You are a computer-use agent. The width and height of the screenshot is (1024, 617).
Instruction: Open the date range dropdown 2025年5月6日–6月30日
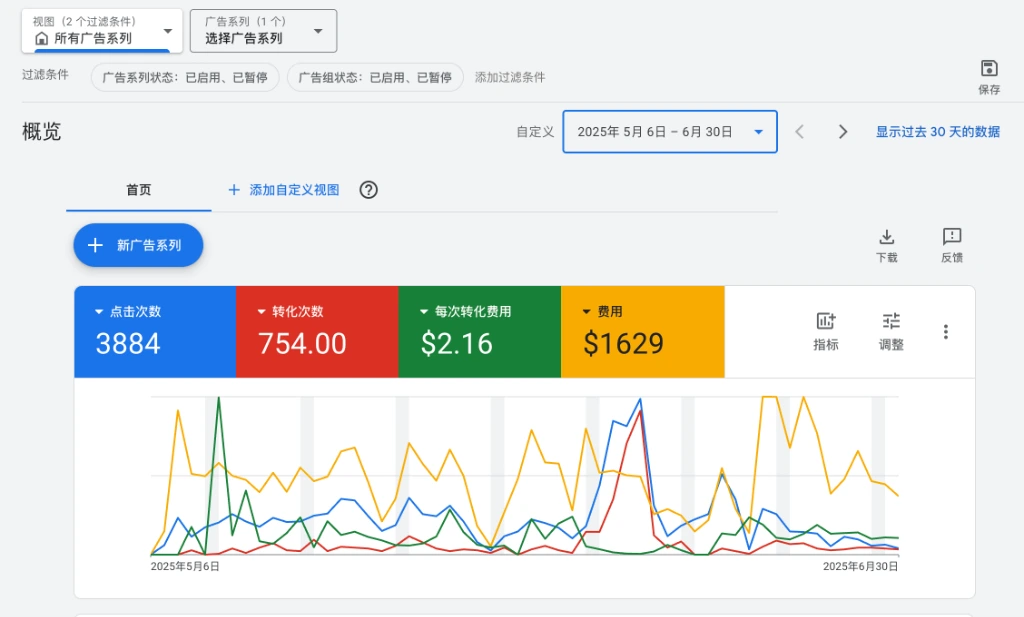[669, 132]
